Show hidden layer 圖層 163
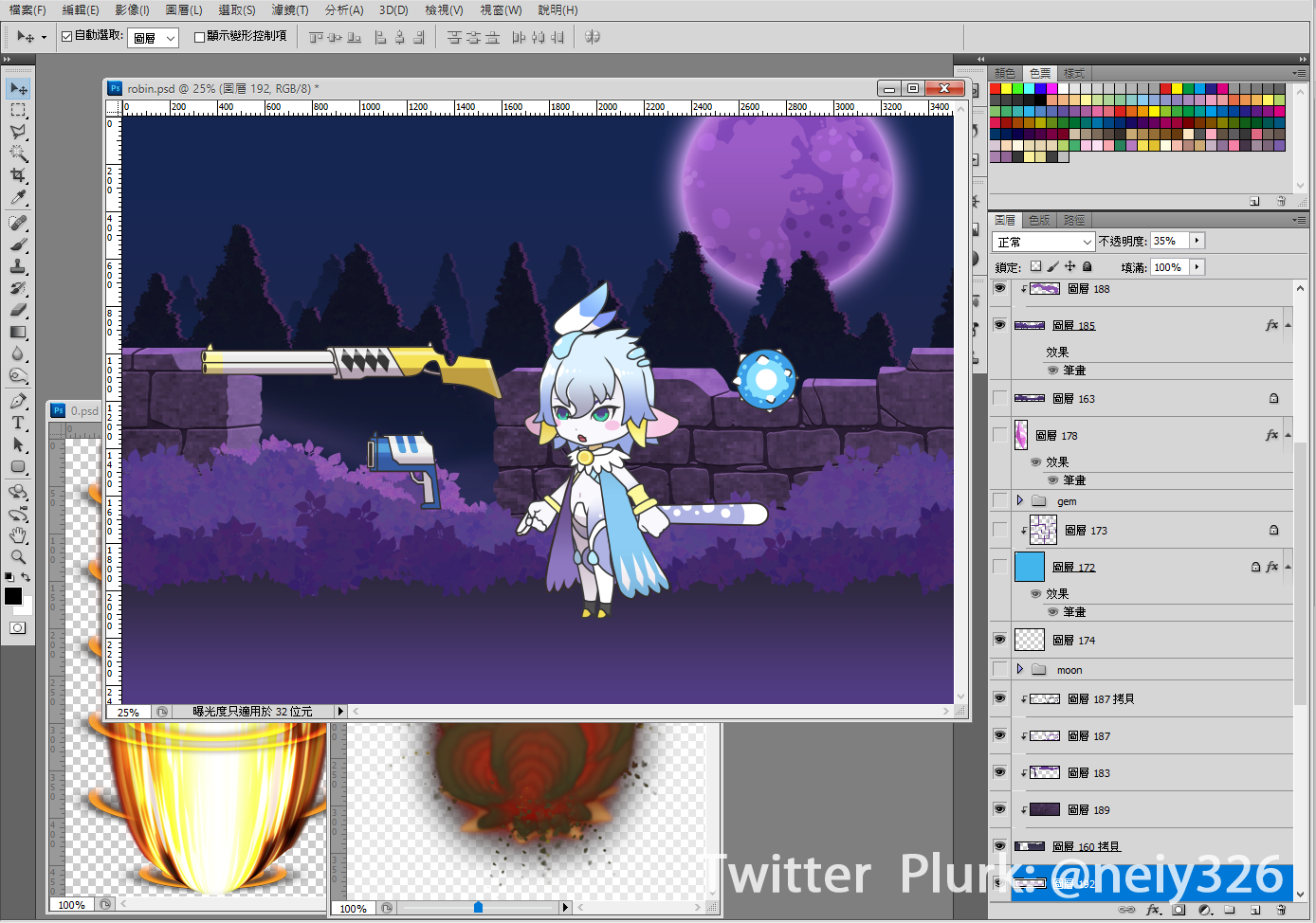The width and height of the screenshot is (1316, 923). coord(999,398)
